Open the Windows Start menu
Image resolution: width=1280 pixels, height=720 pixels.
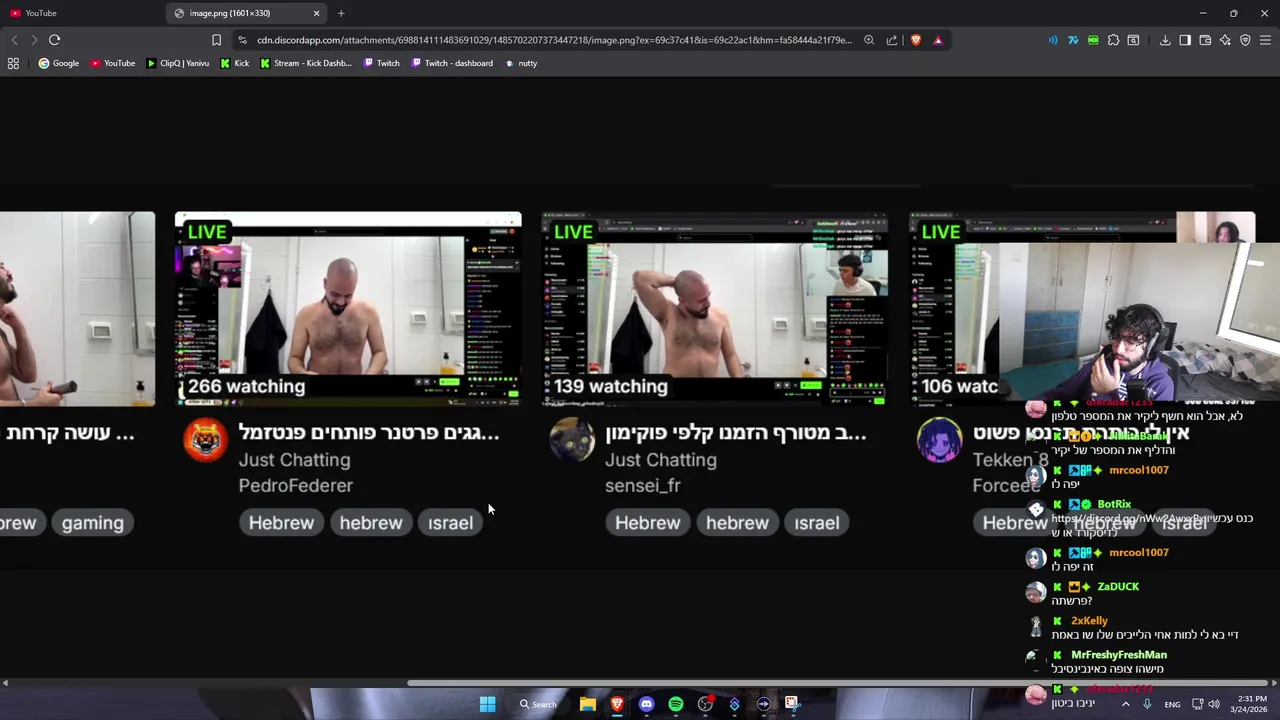tap(487, 704)
